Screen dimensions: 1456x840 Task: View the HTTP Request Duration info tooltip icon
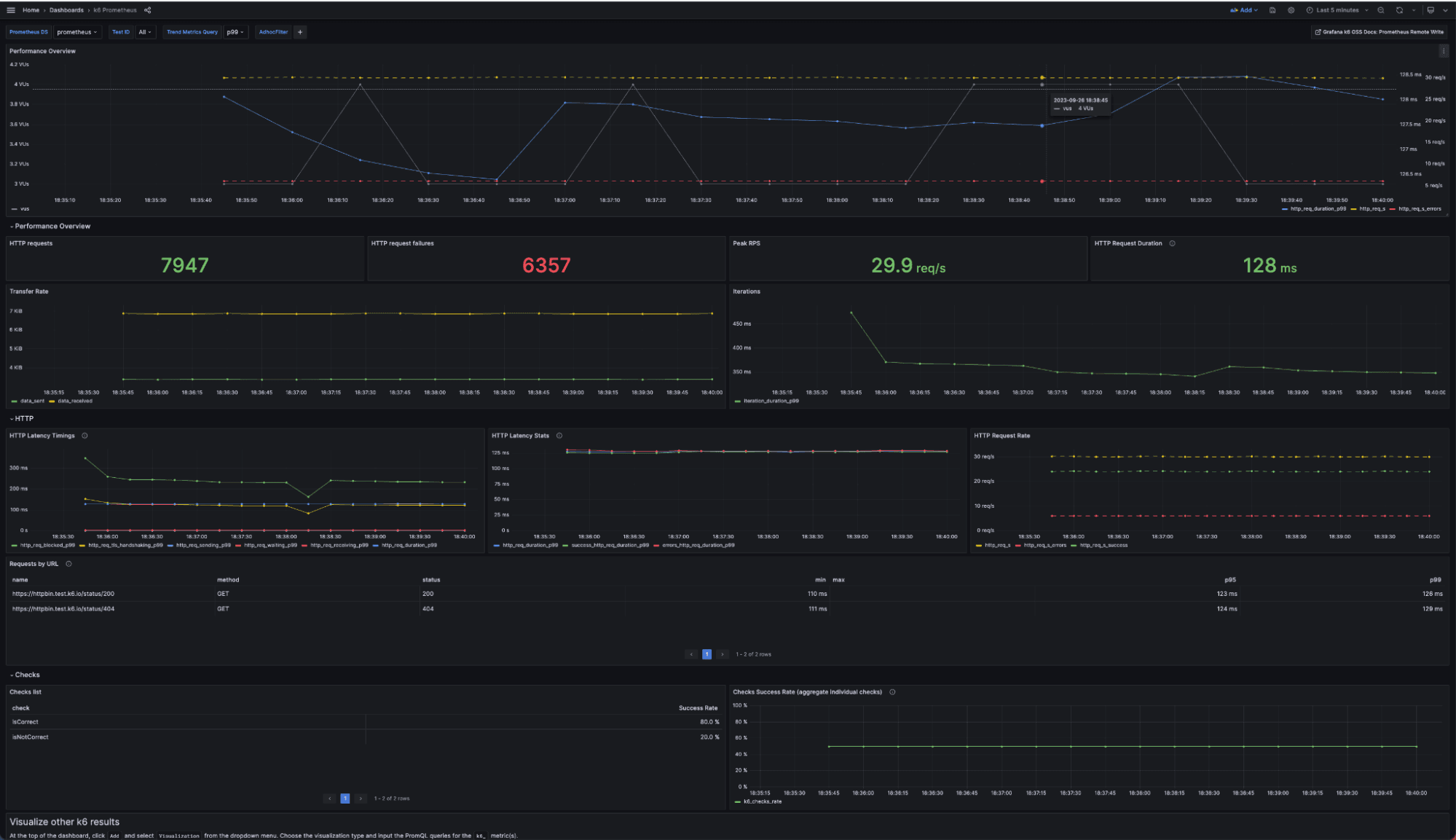click(1173, 243)
